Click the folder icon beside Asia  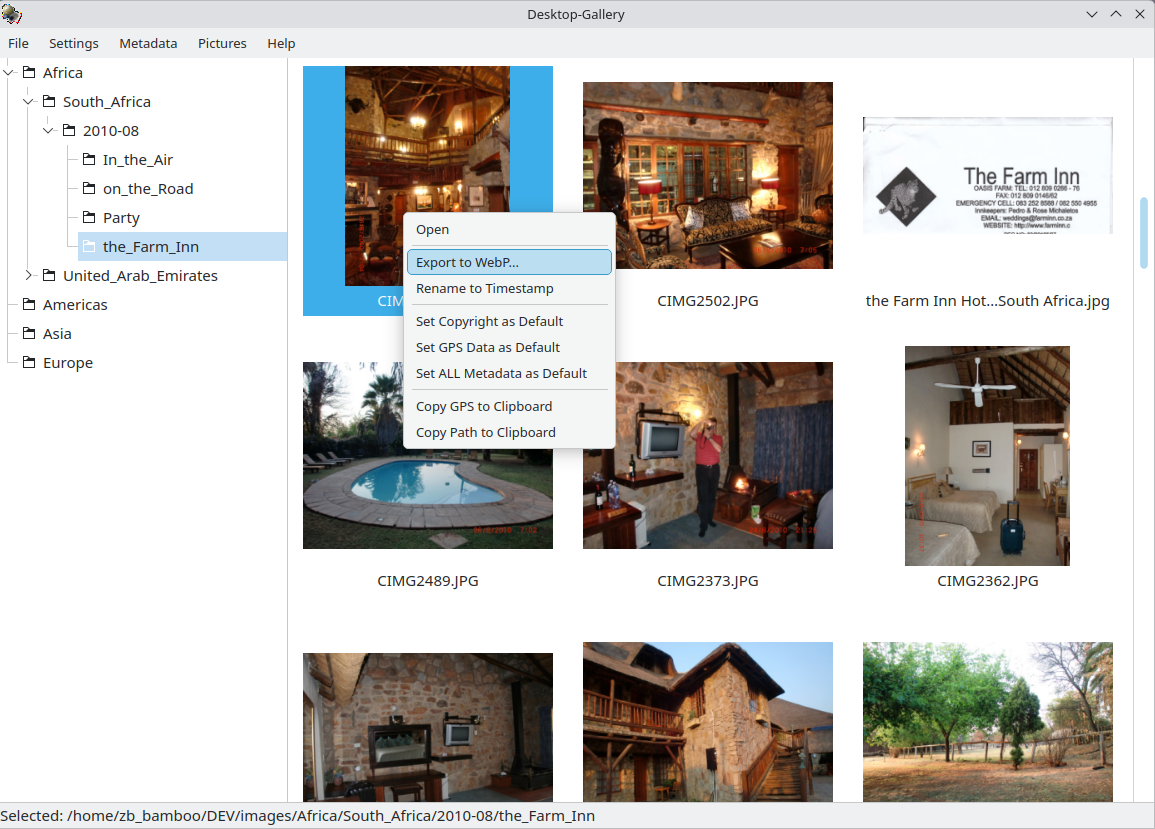click(x=30, y=333)
